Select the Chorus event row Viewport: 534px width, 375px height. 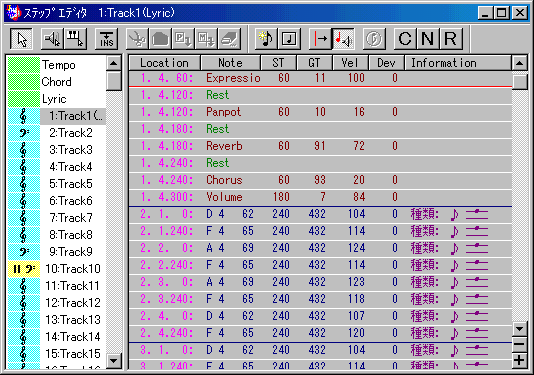click(x=320, y=180)
